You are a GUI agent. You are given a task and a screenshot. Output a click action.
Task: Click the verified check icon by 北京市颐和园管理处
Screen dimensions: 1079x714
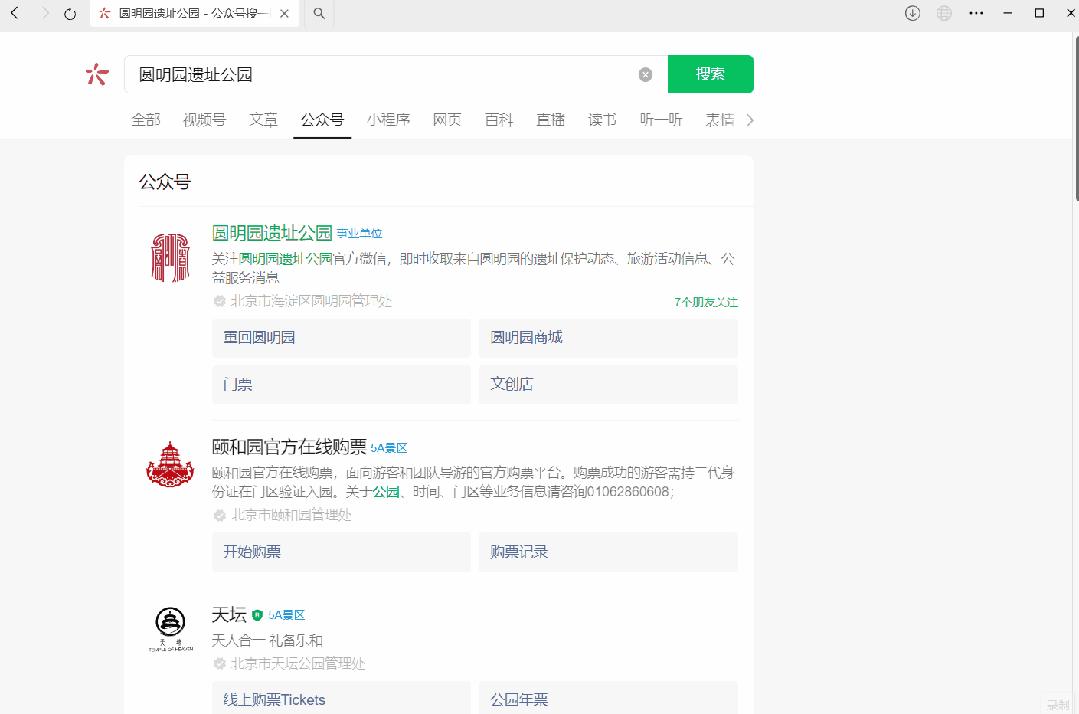click(220, 515)
